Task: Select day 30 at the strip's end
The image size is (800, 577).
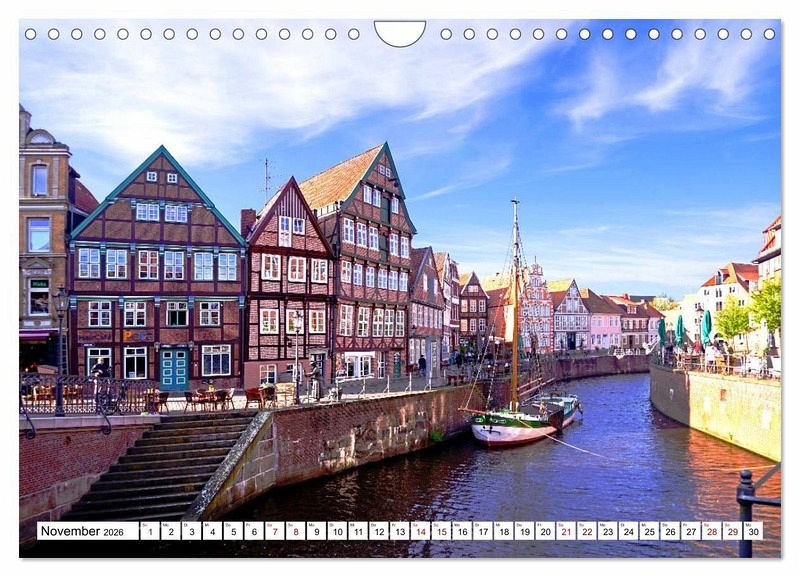Action: click(x=752, y=531)
